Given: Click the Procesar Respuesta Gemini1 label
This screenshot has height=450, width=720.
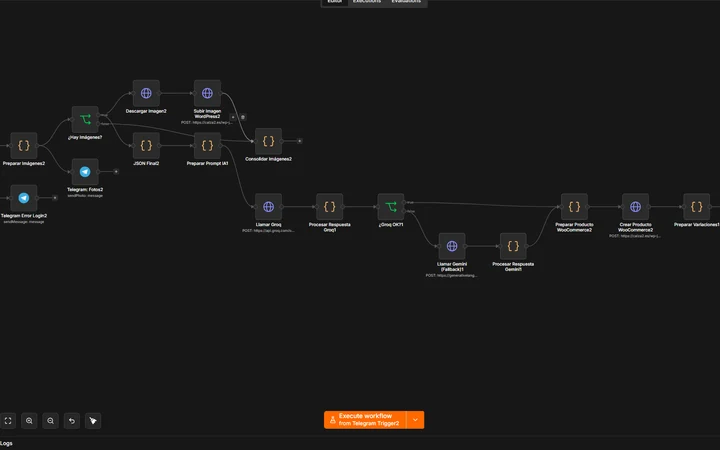Looking at the screenshot, I should (x=513, y=267).
